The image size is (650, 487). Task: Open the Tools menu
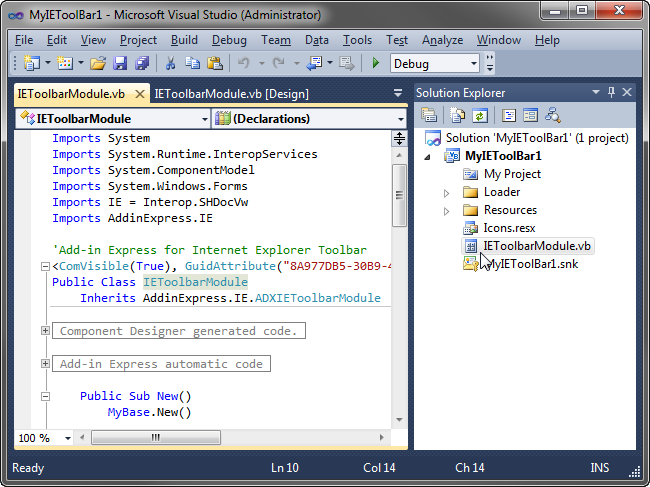click(357, 40)
